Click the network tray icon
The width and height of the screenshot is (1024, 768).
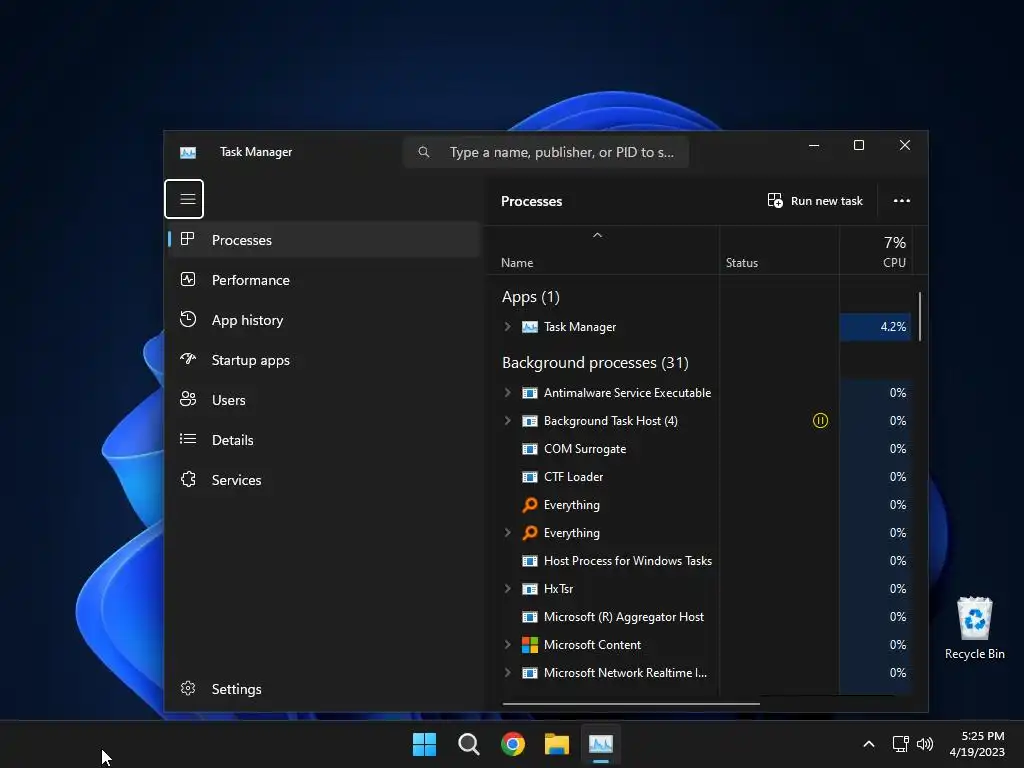[901, 744]
